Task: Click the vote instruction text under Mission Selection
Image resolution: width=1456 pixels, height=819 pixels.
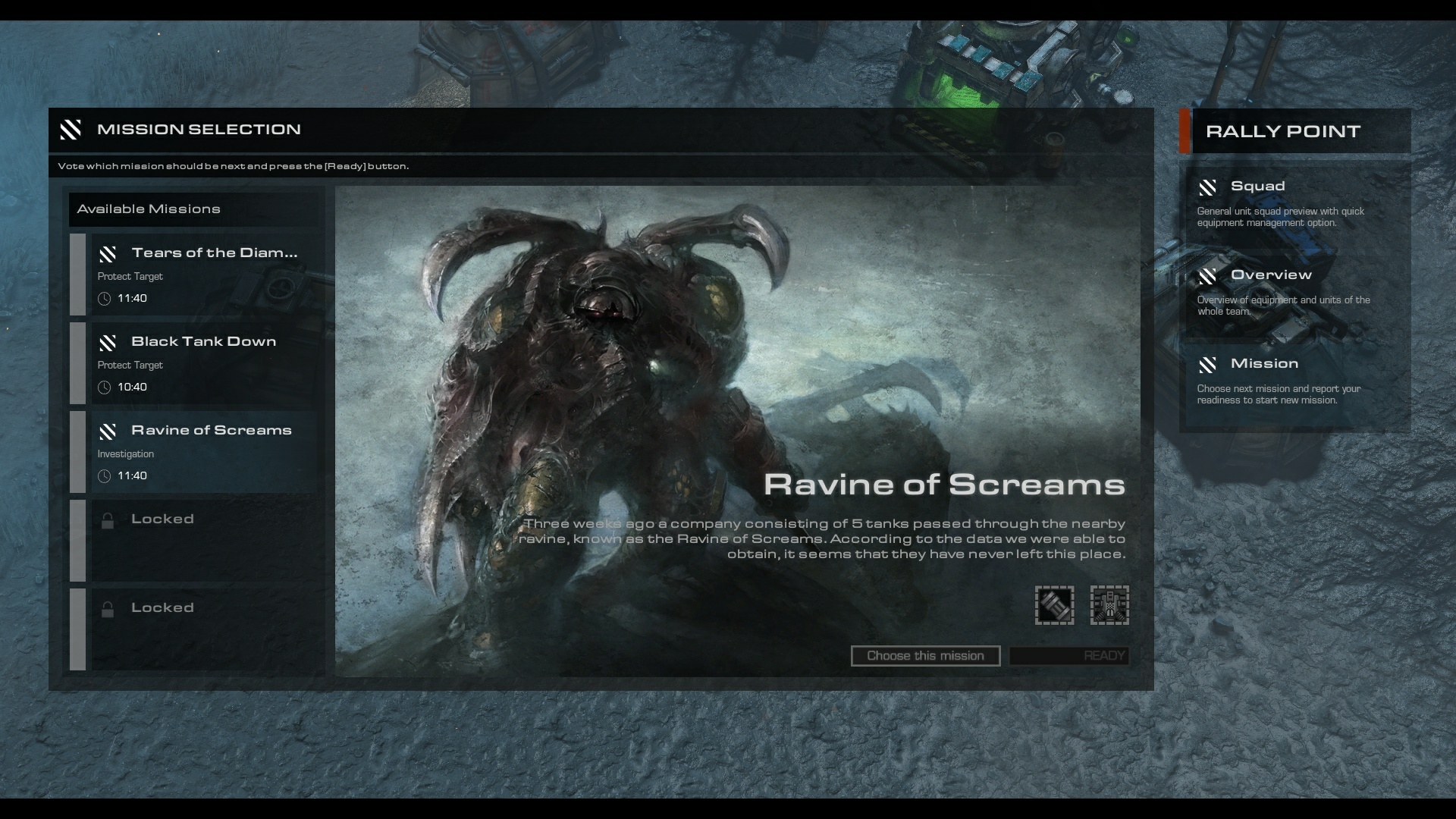Action: pyautogui.click(x=234, y=166)
